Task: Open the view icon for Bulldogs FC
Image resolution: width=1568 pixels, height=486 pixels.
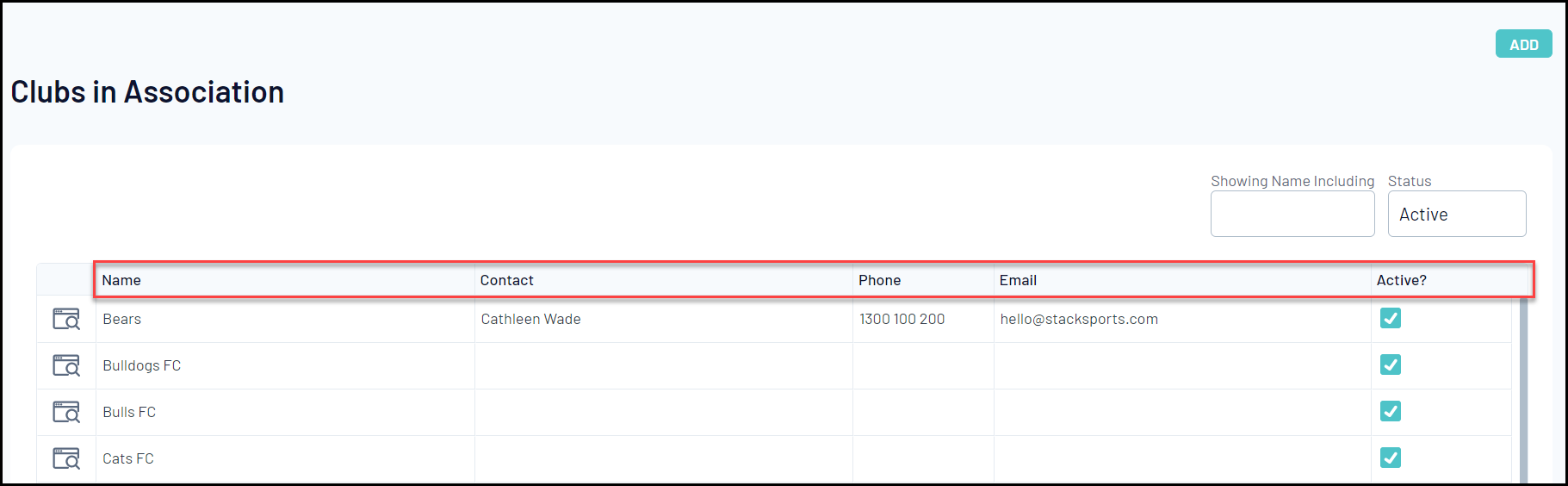Action: [x=66, y=365]
